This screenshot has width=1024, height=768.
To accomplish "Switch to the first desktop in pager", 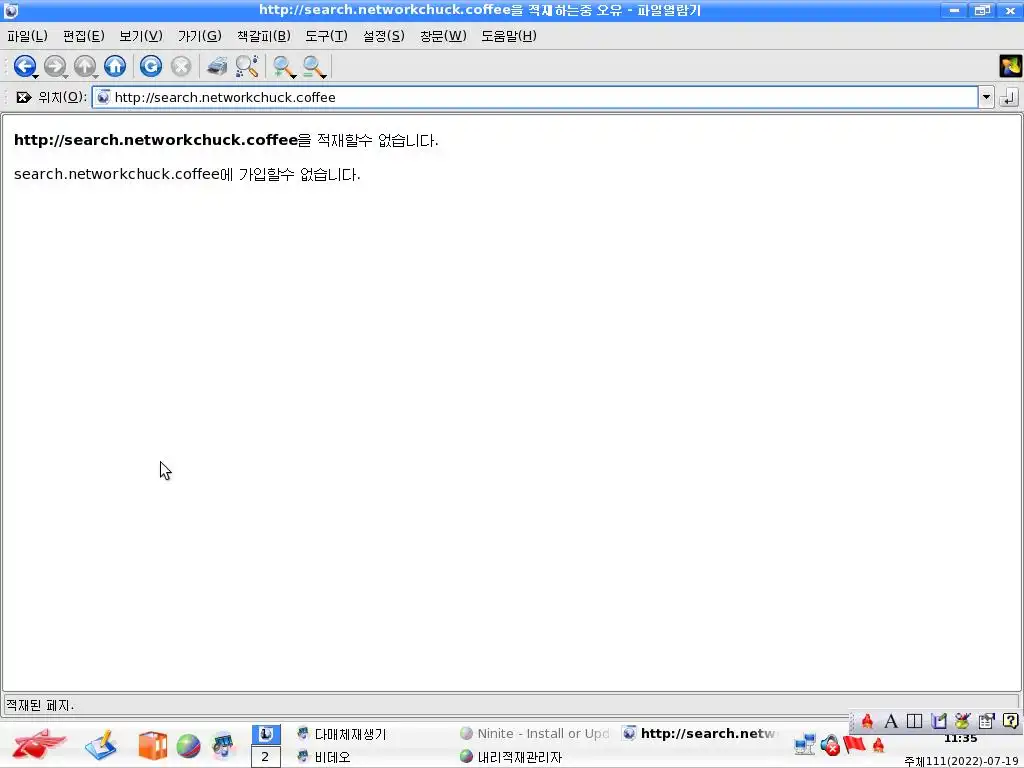I will coord(266,734).
